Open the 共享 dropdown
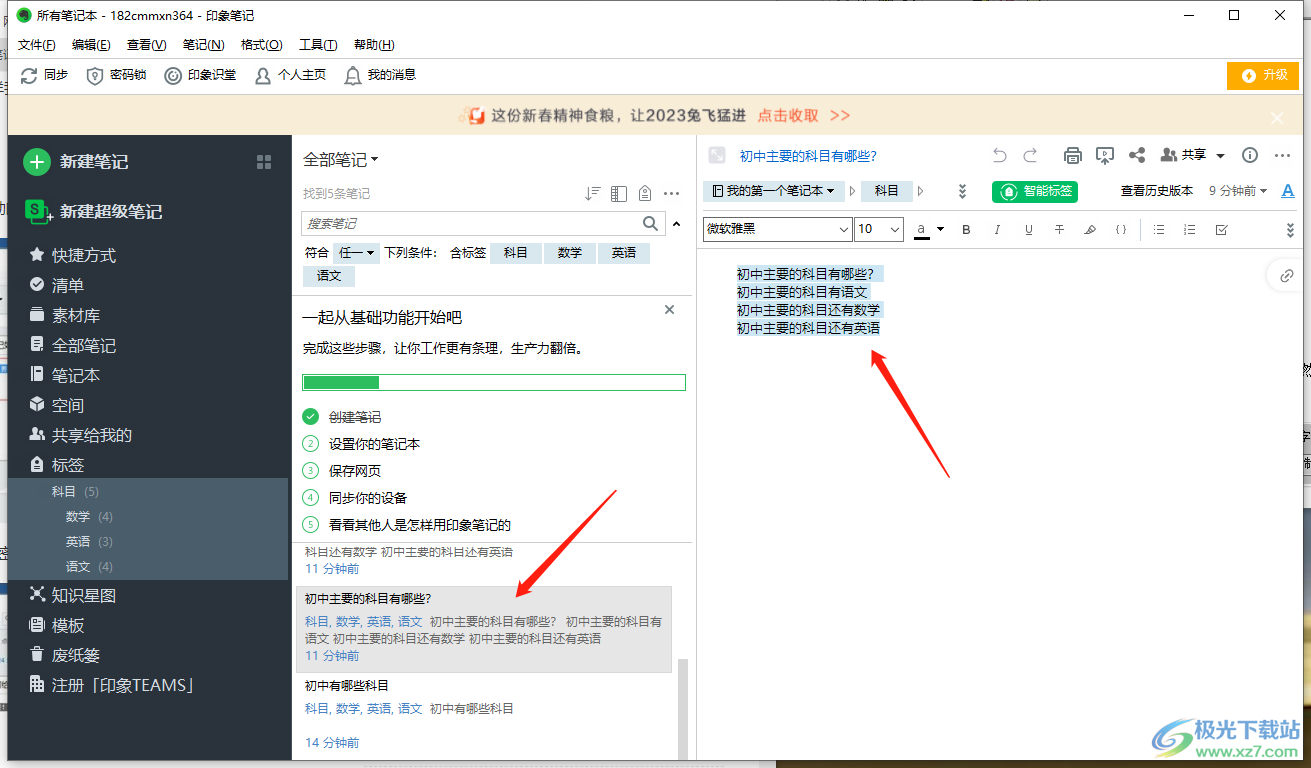This screenshot has height=768, width=1311. (x=1193, y=155)
